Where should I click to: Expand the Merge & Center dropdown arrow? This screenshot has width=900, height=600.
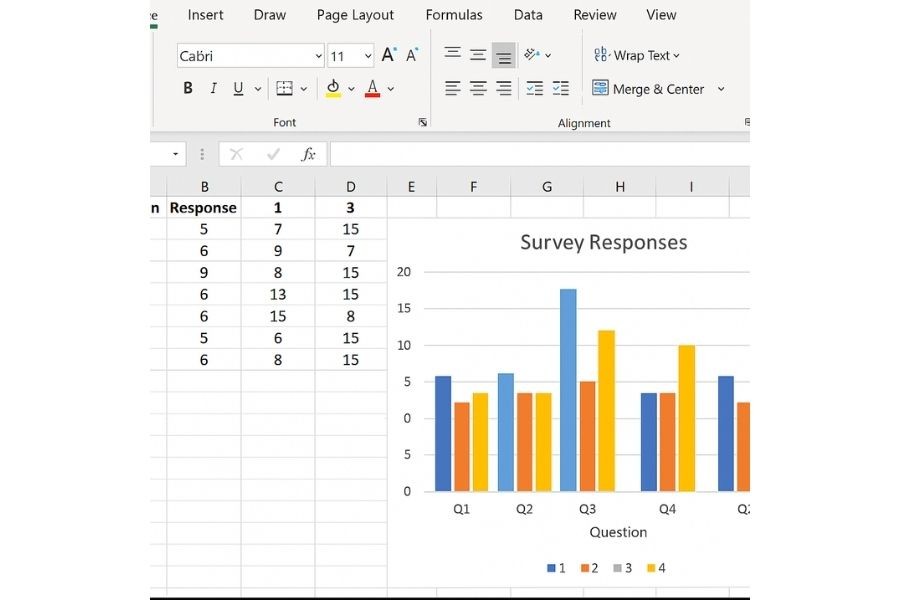point(721,89)
